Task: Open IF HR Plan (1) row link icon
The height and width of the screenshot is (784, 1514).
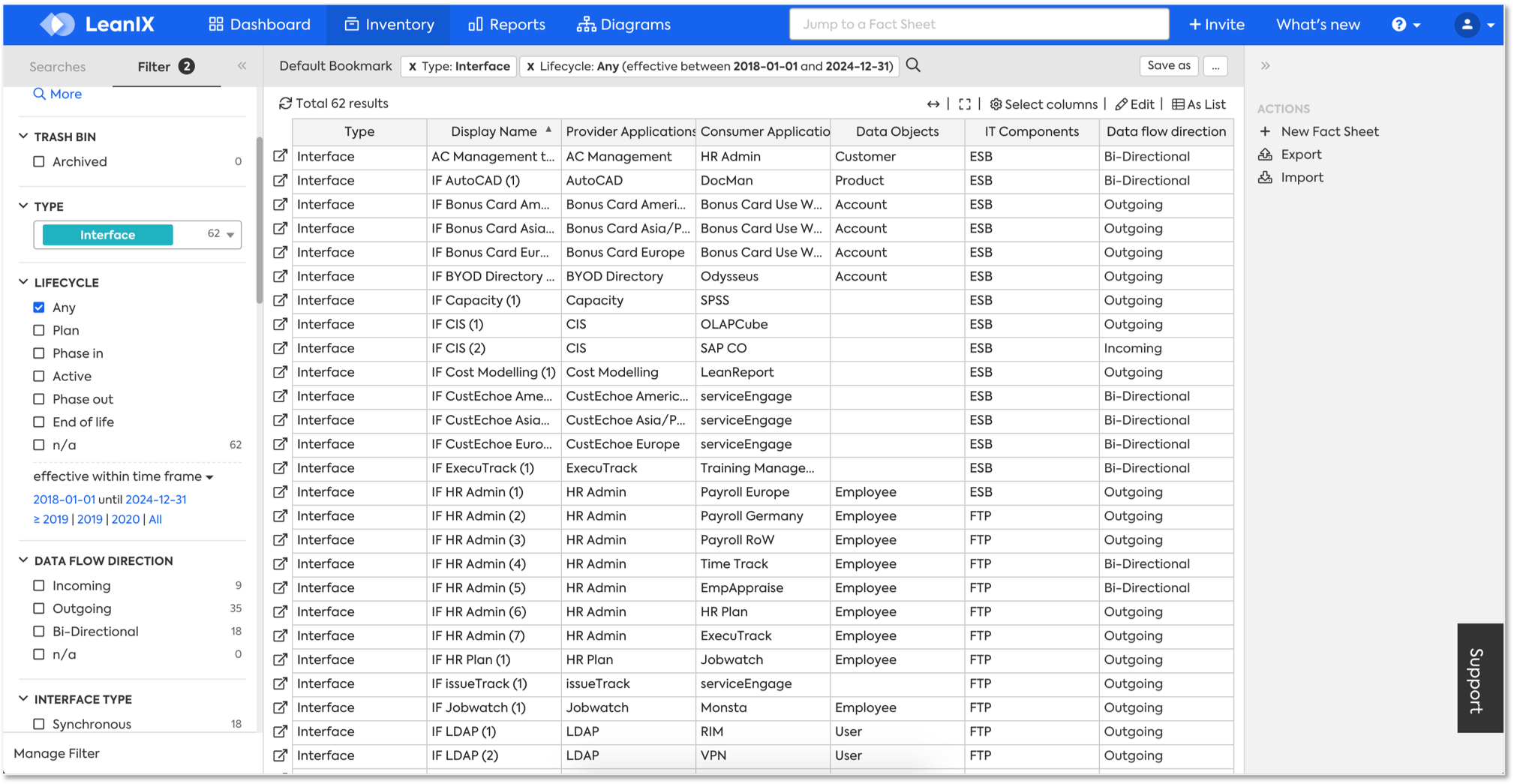Action: point(280,660)
